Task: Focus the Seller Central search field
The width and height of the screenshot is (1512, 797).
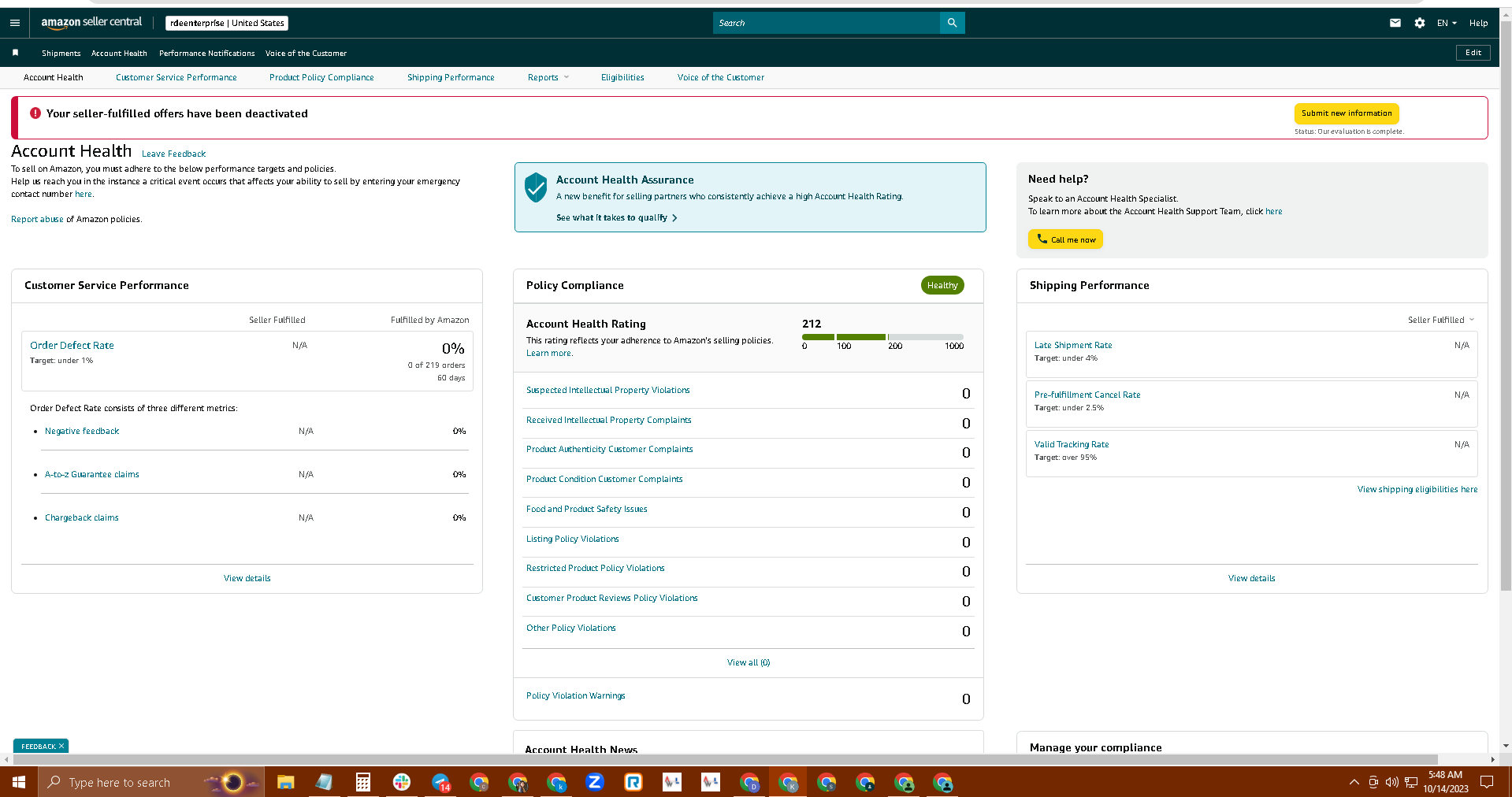Action: [827, 23]
